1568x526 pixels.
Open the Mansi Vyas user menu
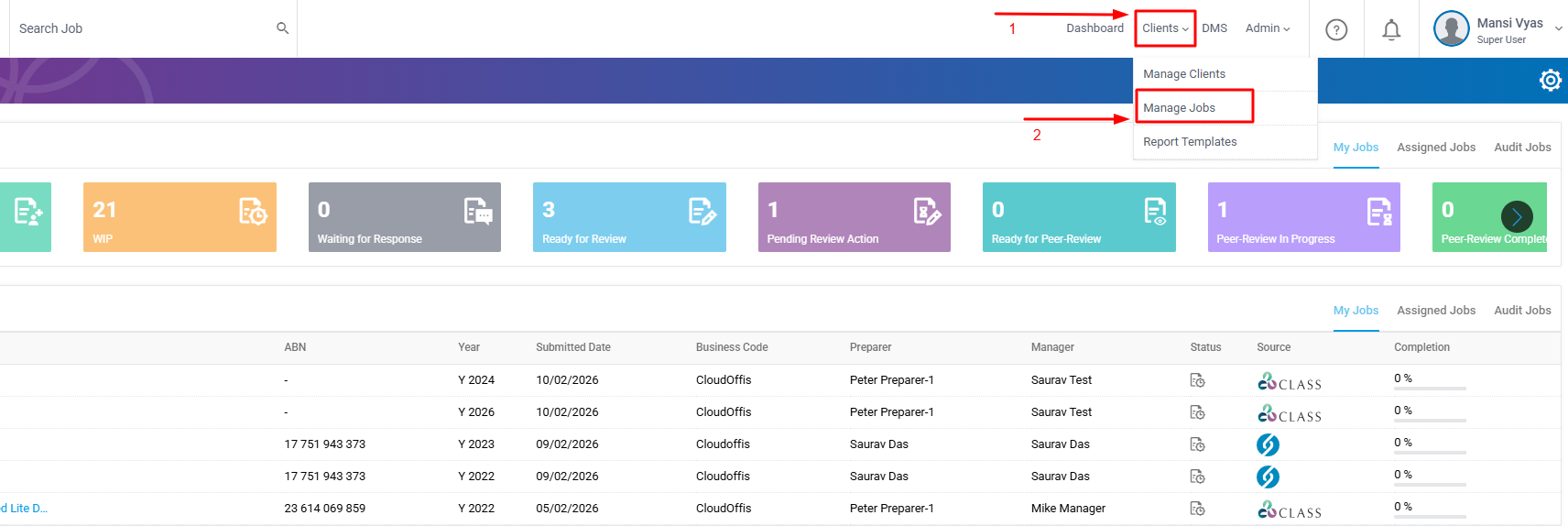1498,29
